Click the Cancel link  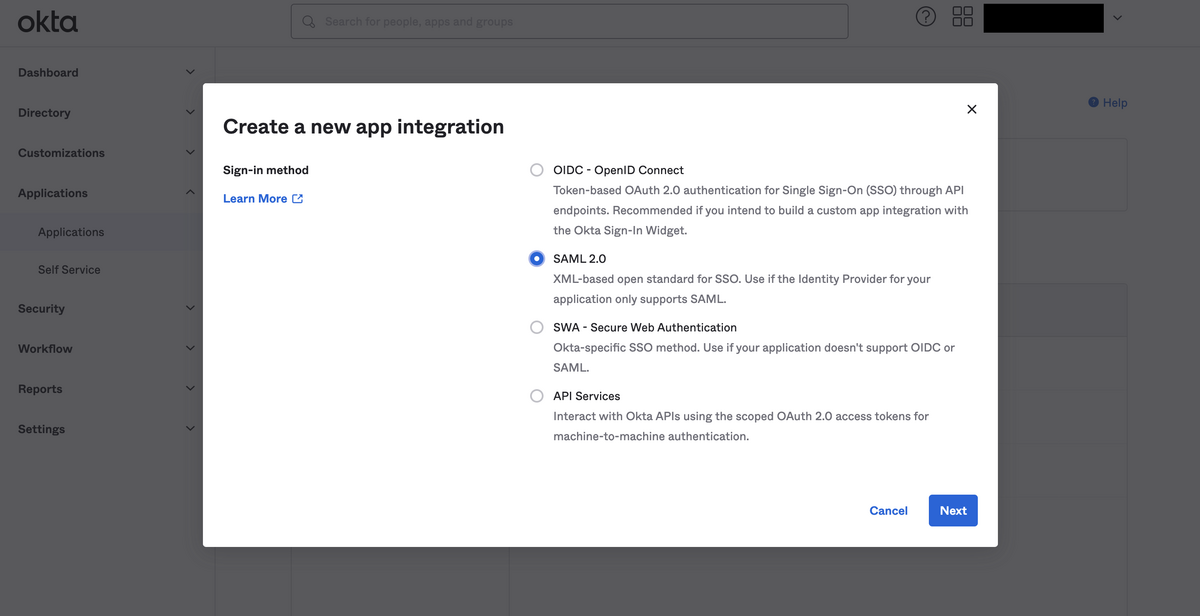point(888,511)
